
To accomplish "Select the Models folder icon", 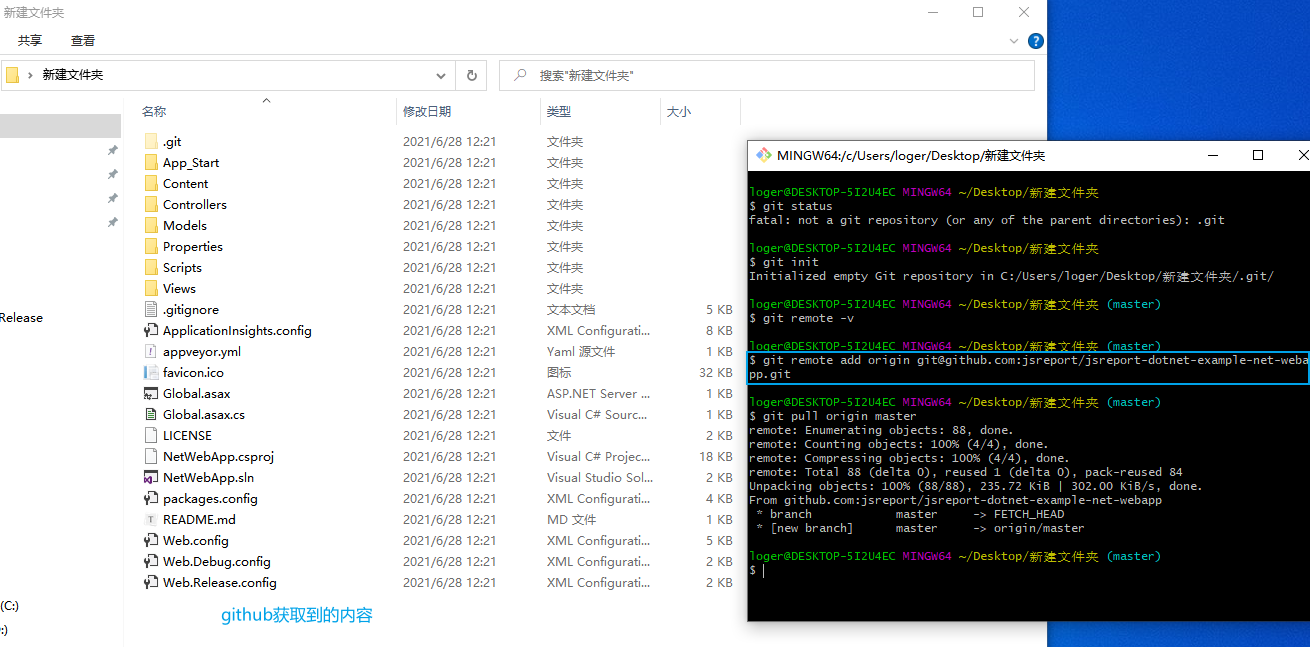I will [x=151, y=226].
